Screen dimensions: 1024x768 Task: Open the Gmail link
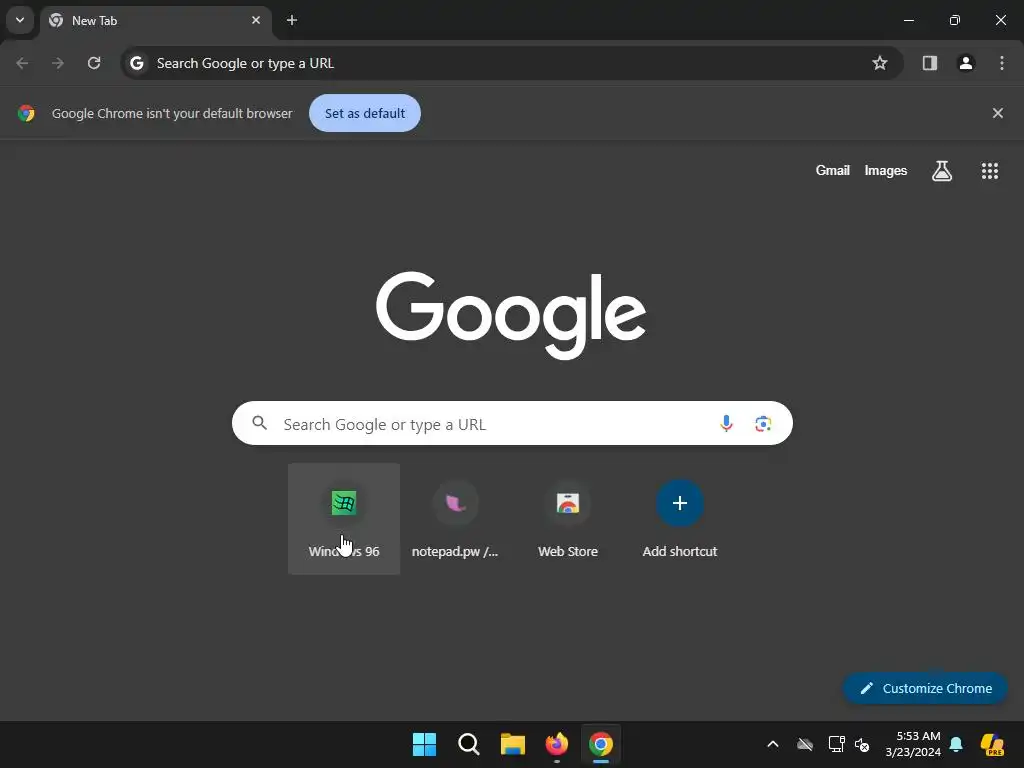pyautogui.click(x=833, y=170)
